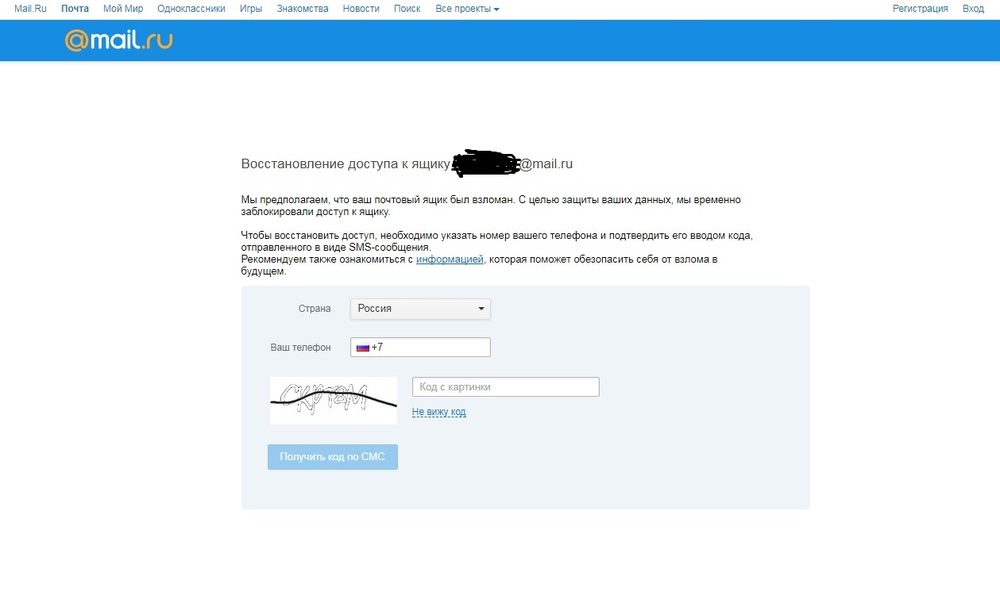
Task: Click the Вход link
Action: (973, 9)
